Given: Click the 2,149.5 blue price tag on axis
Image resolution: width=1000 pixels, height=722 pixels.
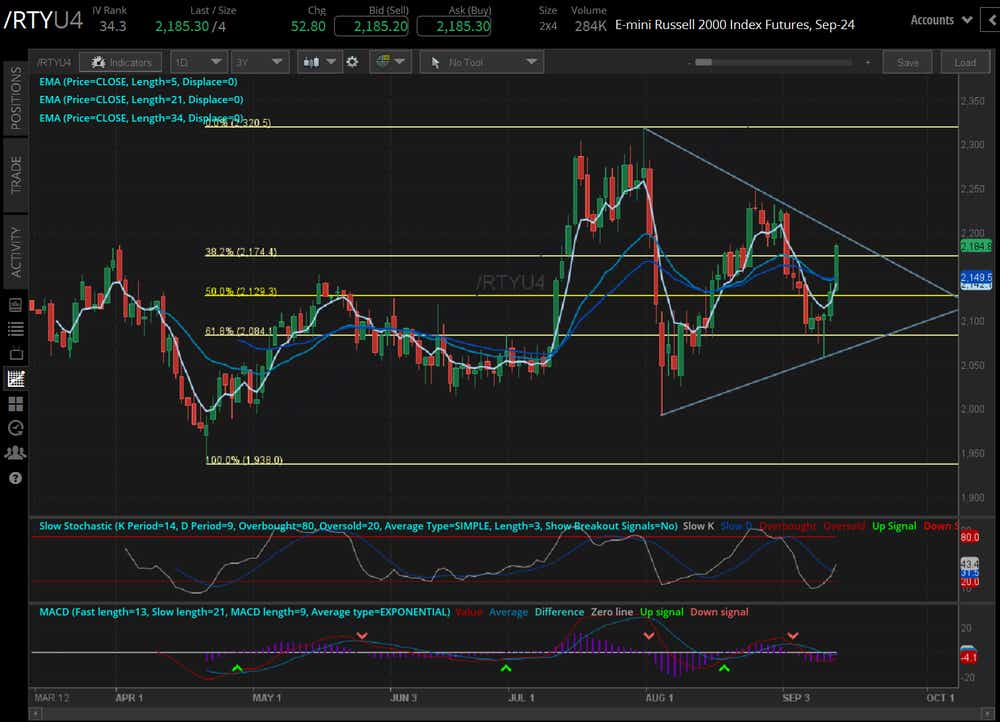Looking at the screenshot, I should tap(976, 277).
